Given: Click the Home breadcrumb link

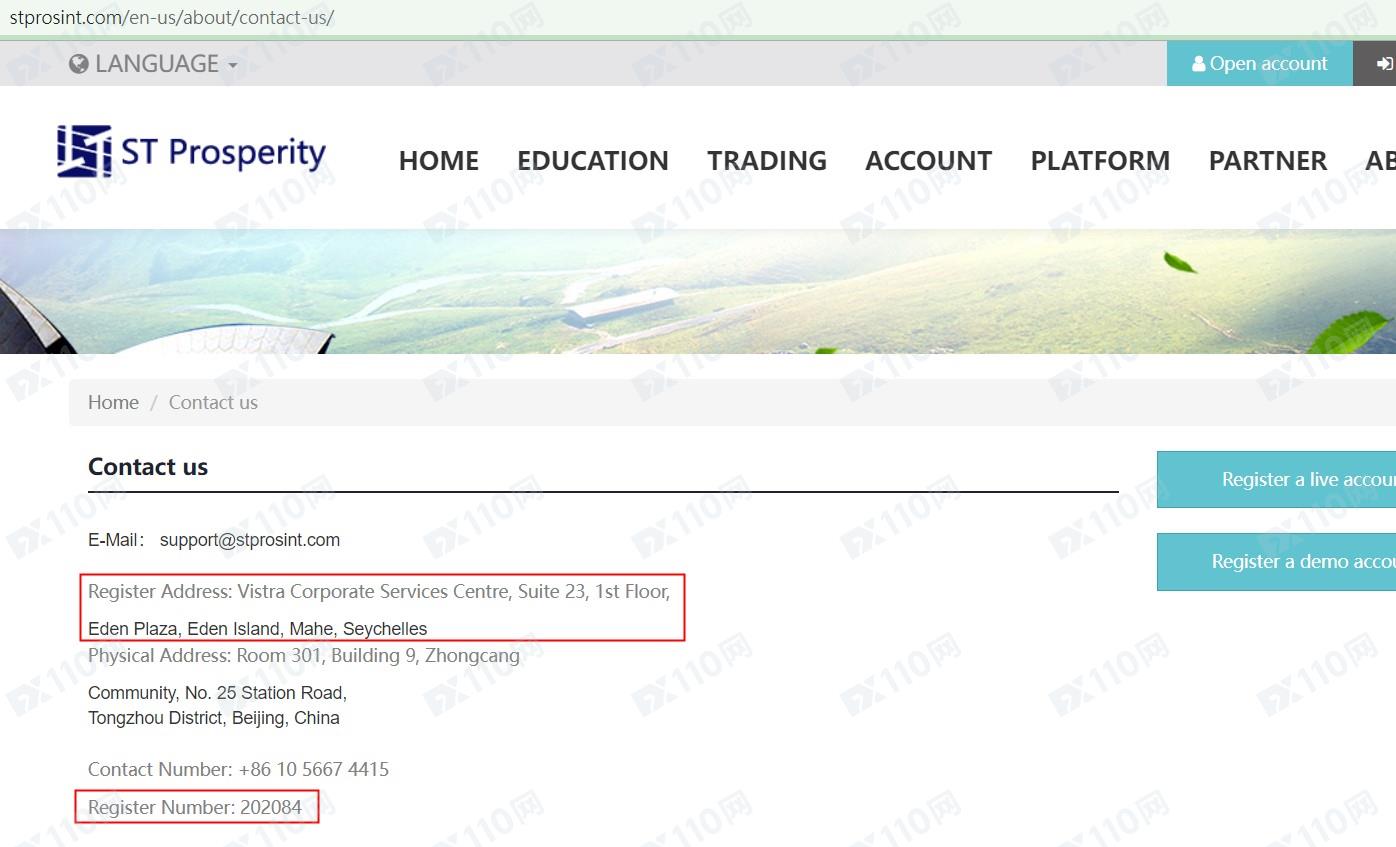Looking at the screenshot, I should point(113,403).
